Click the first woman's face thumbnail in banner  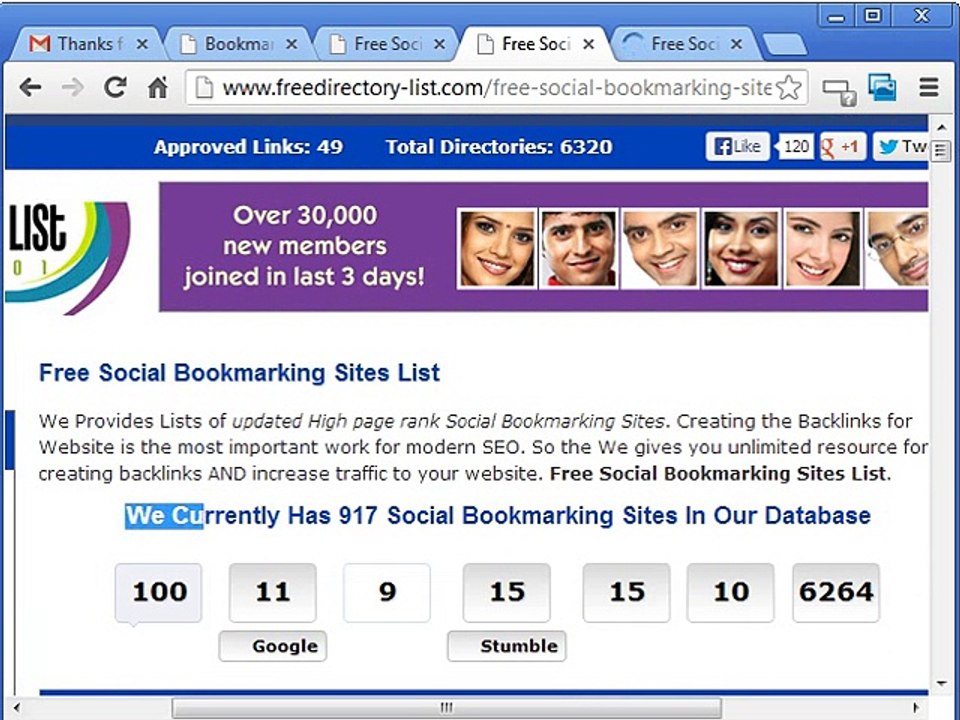coord(497,248)
